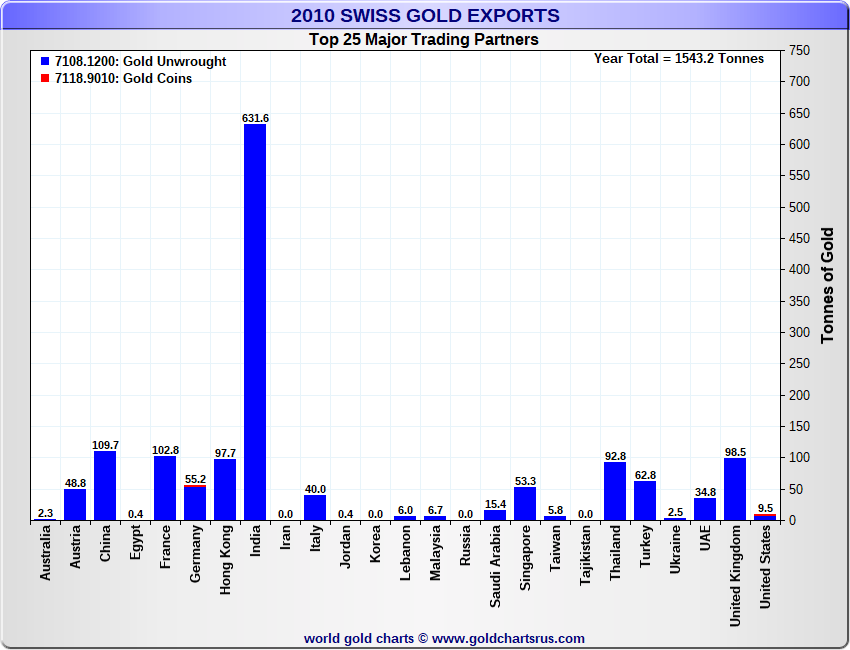
Task: Click the 48.8 value label
Action: coord(75,483)
